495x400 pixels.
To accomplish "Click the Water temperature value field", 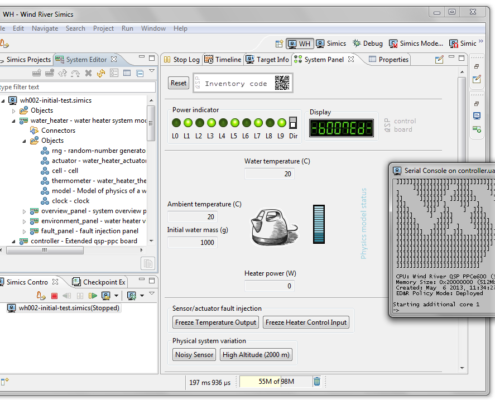I will coord(269,174).
